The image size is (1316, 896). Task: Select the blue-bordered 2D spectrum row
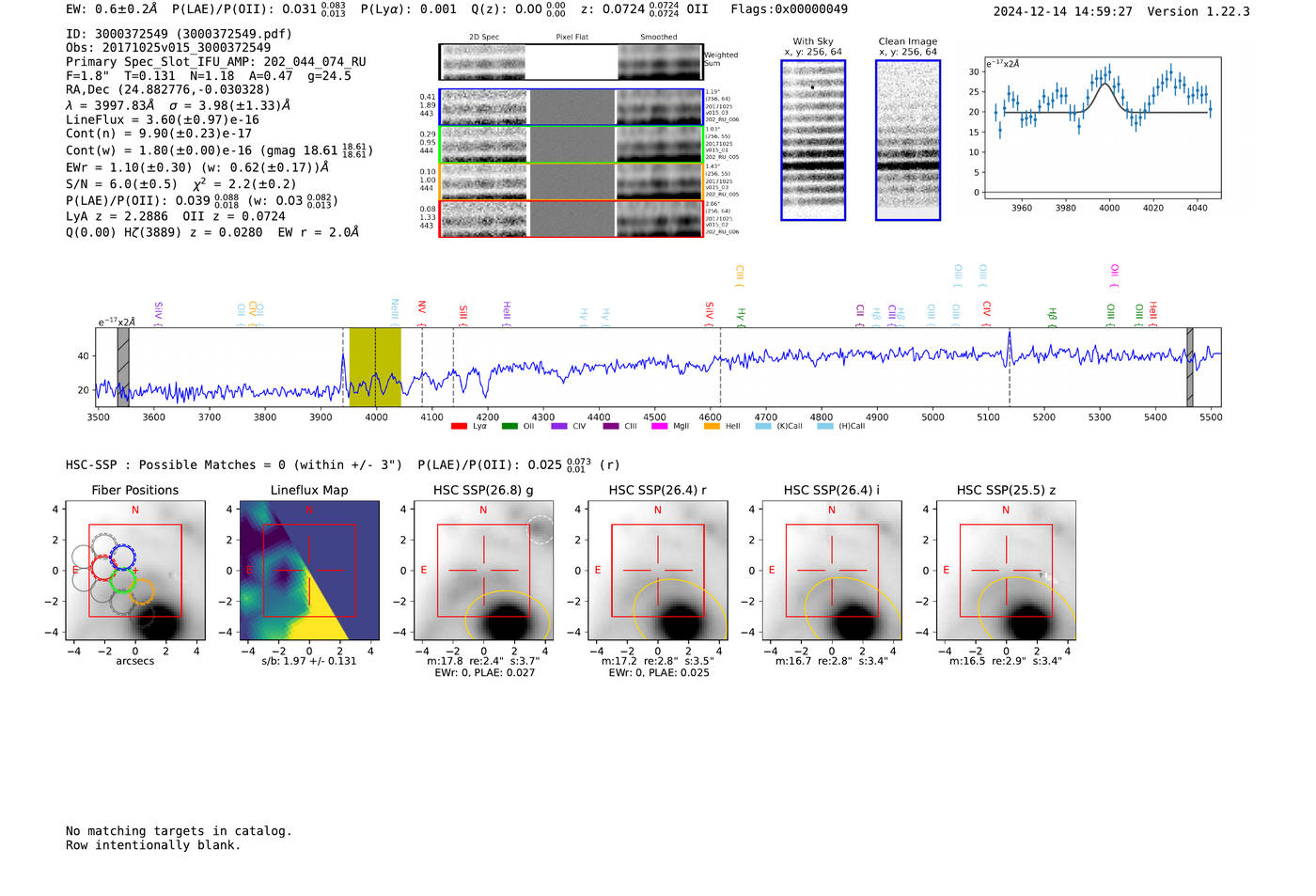click(571, 107)
